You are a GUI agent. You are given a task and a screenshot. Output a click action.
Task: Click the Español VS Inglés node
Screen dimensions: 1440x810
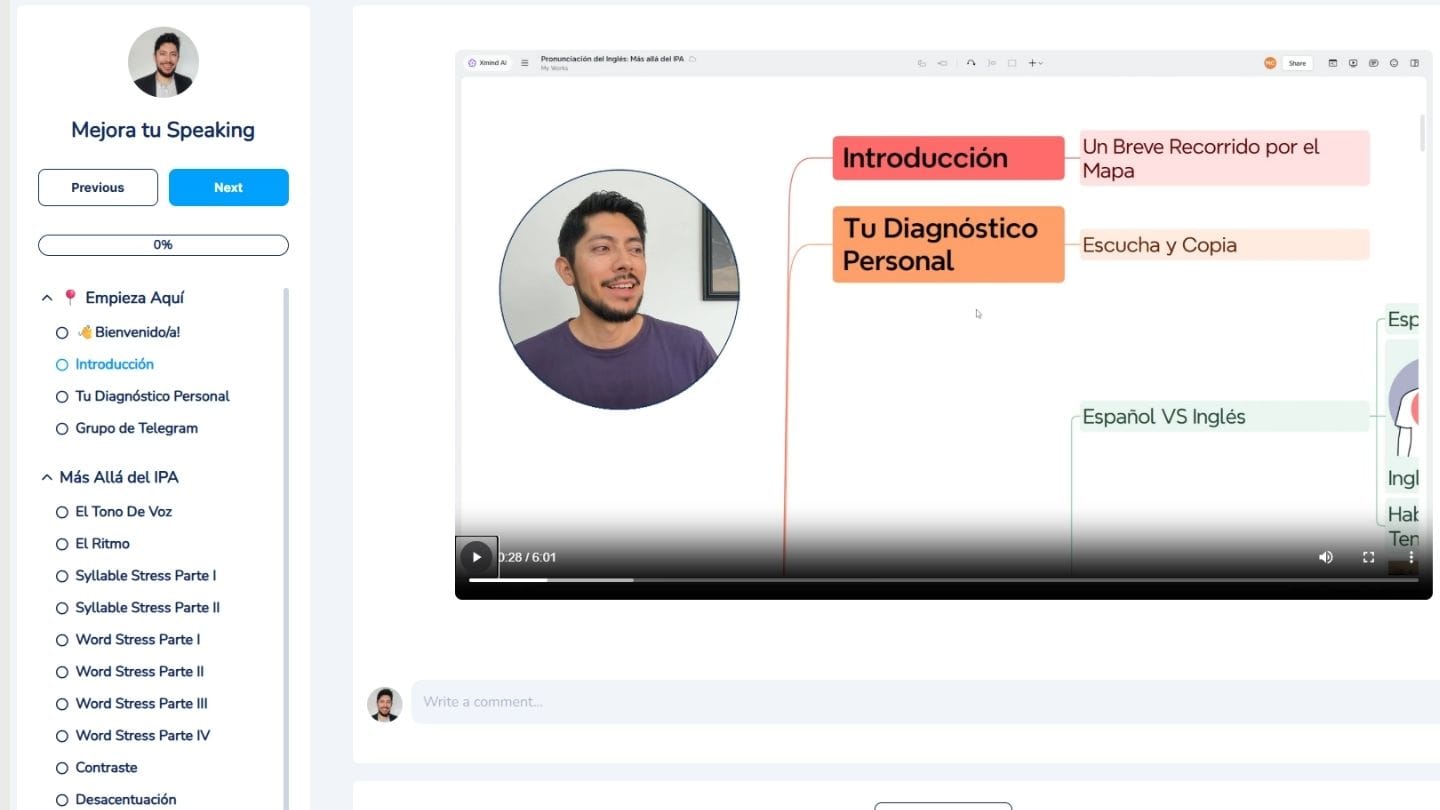(x=1224, y=416)
